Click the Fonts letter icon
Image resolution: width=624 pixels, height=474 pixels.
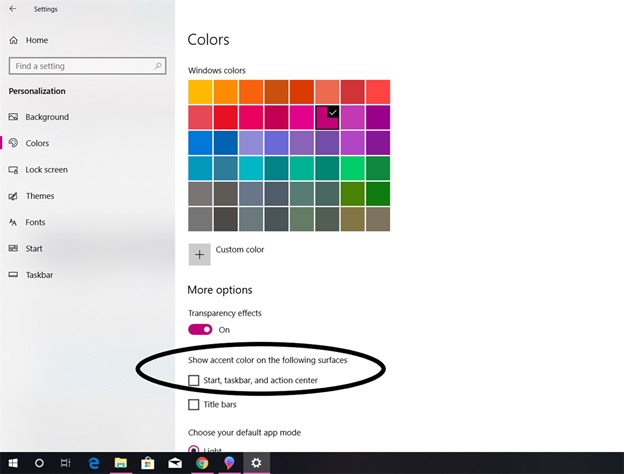tap(13, 222)
